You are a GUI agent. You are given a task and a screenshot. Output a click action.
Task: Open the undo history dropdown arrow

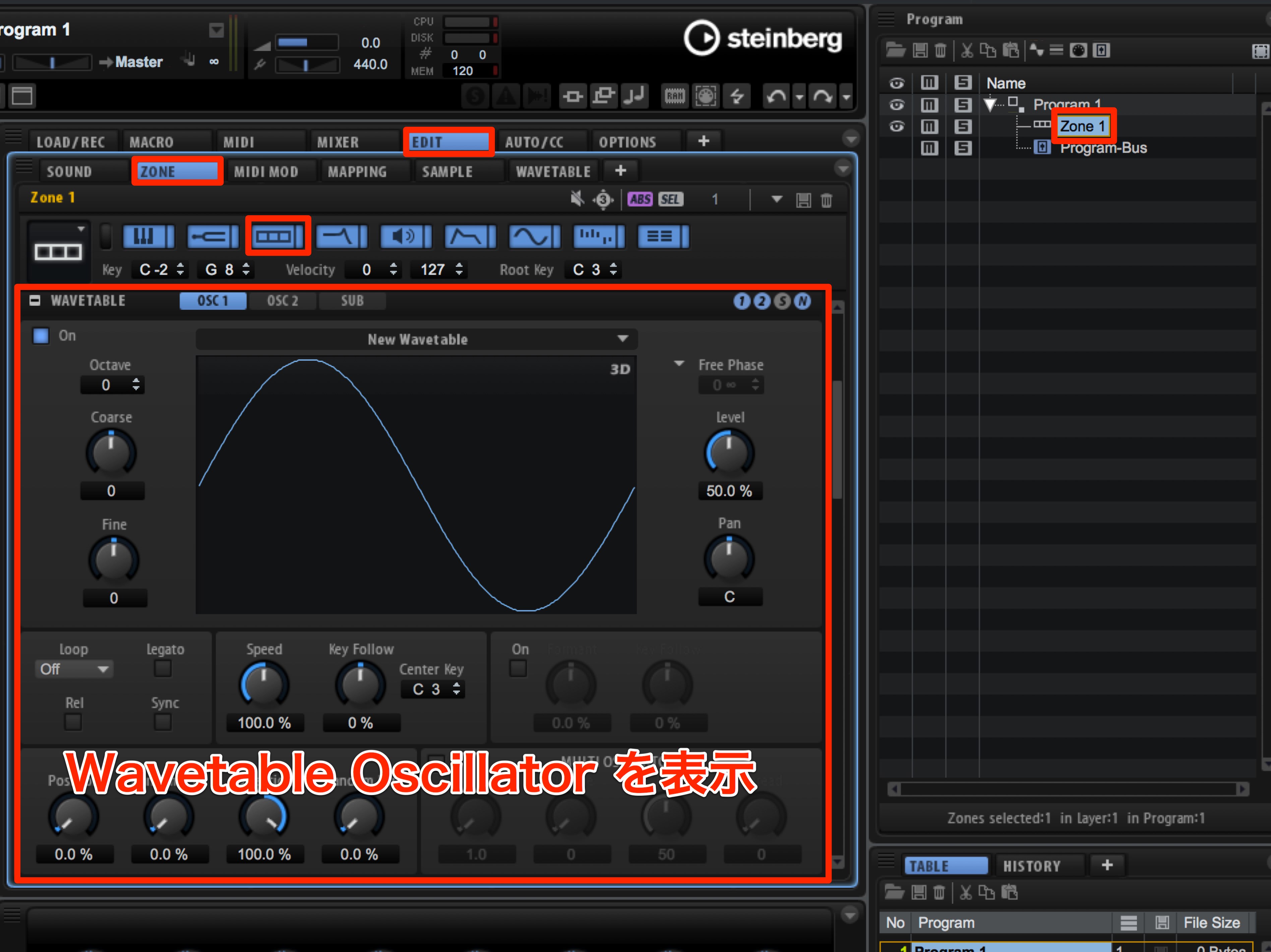tap(799, 97)
